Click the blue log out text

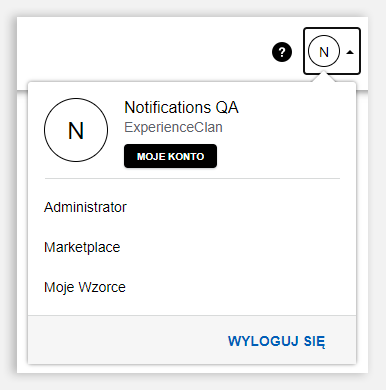tap(276, 341)
